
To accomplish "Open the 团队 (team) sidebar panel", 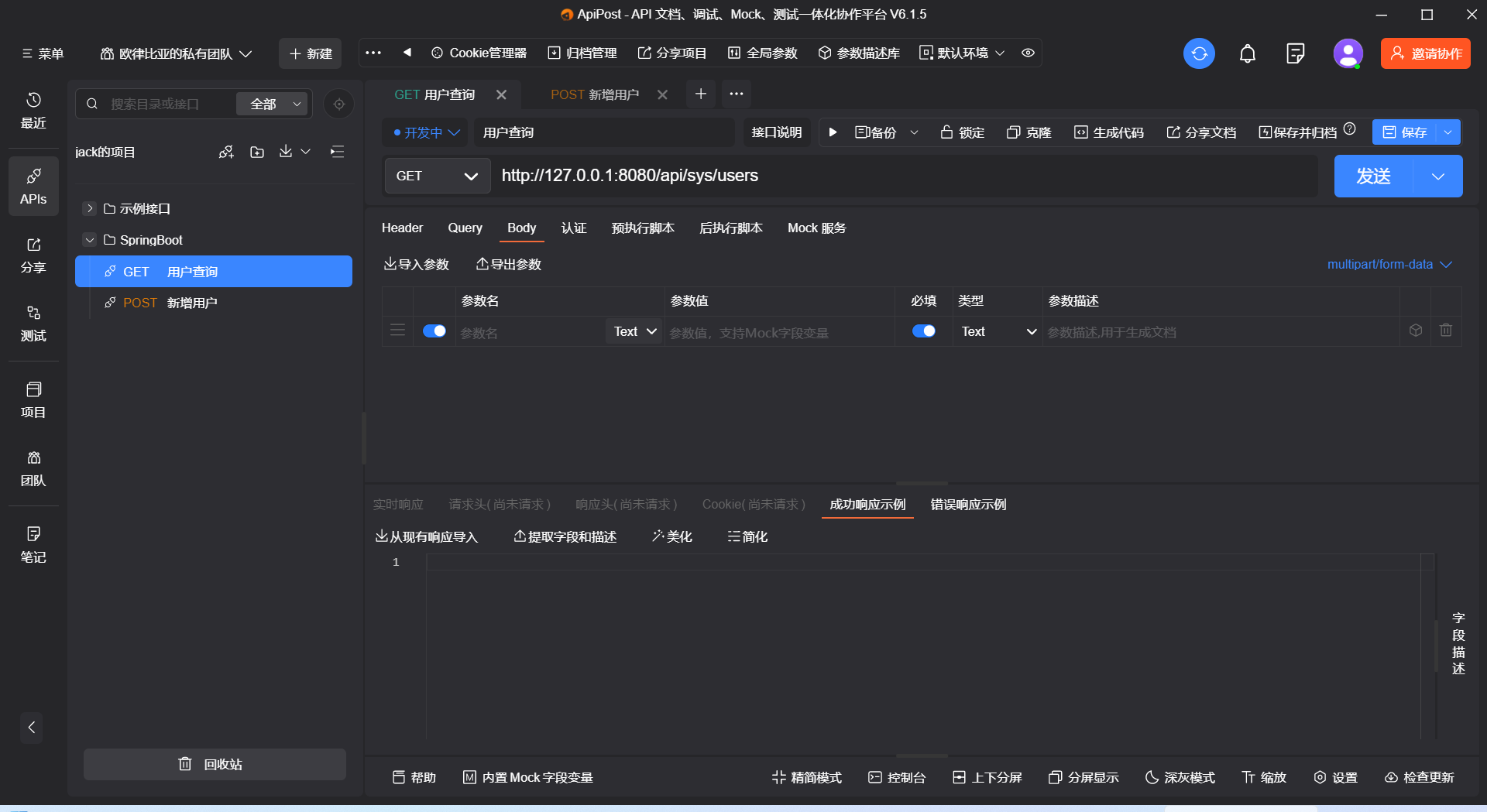I will coord(33,468).
